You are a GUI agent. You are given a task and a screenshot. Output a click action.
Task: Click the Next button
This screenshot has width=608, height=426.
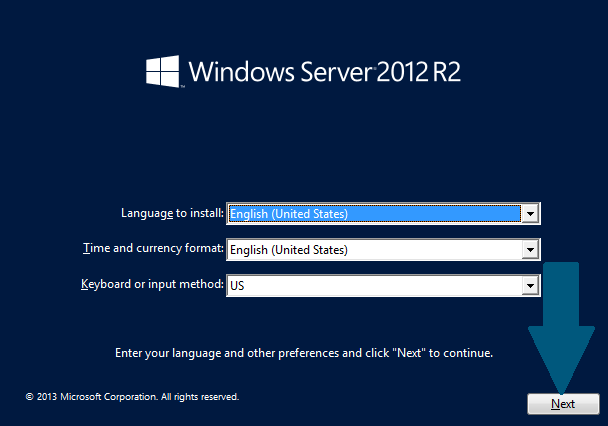point(563,404)
